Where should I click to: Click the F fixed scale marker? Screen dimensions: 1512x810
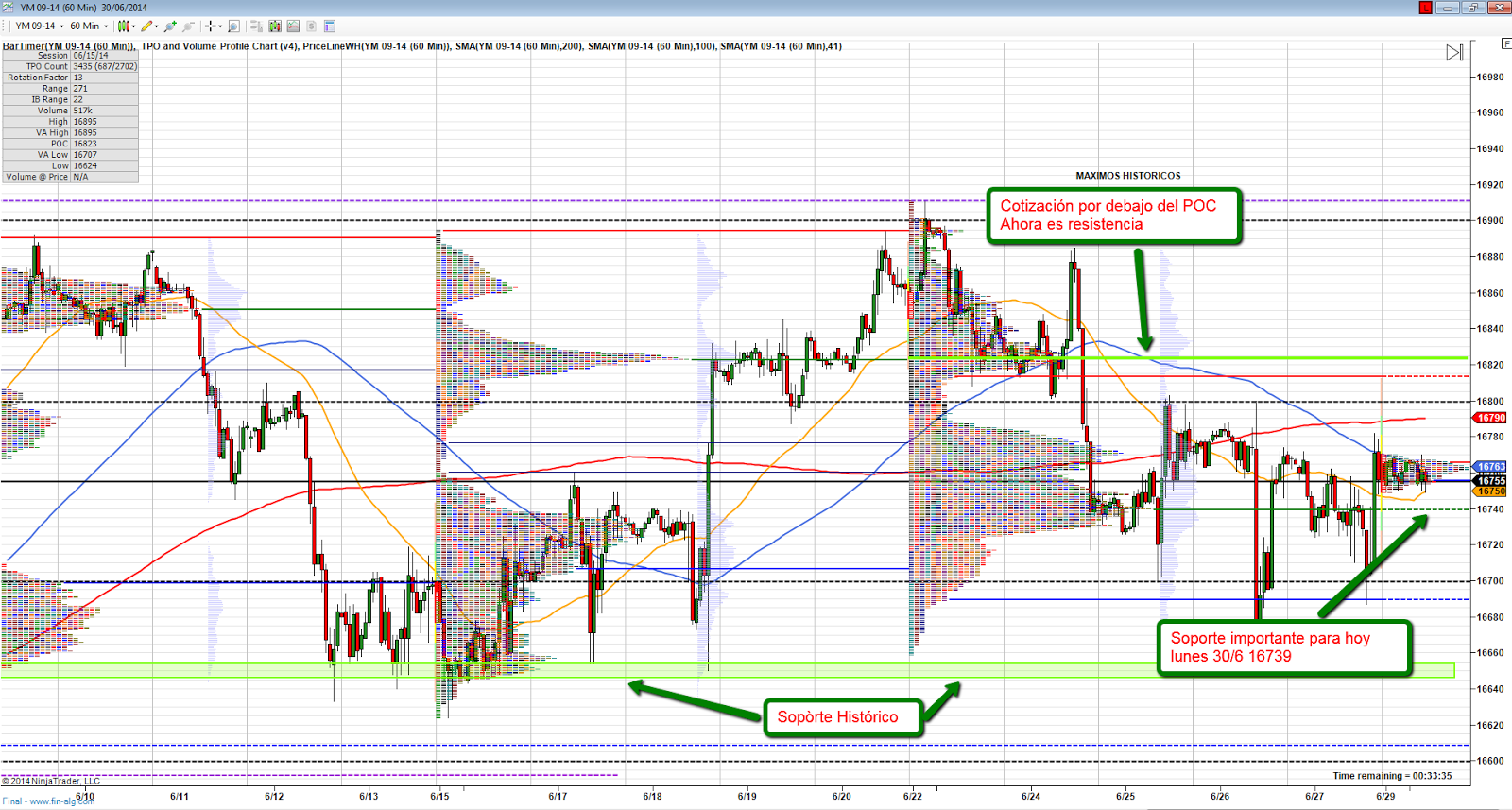(x=1506, y=44)
